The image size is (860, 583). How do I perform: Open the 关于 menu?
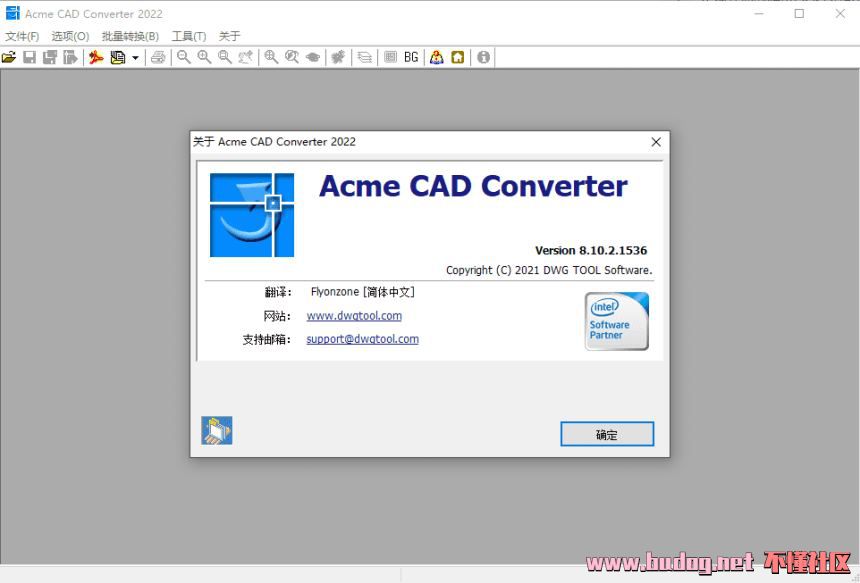(x=229, y=36)
